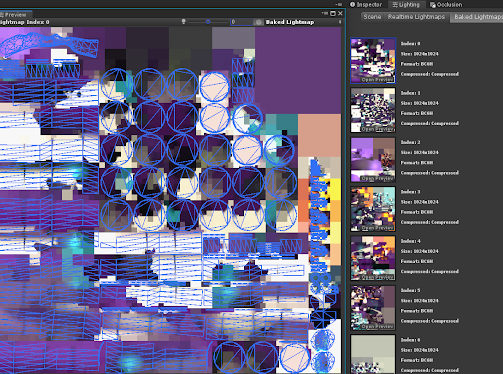Click Open Preview on lightmap Index 4
Image resolution: width=503 pixels, height=374 pixels.
coord(377,277)
